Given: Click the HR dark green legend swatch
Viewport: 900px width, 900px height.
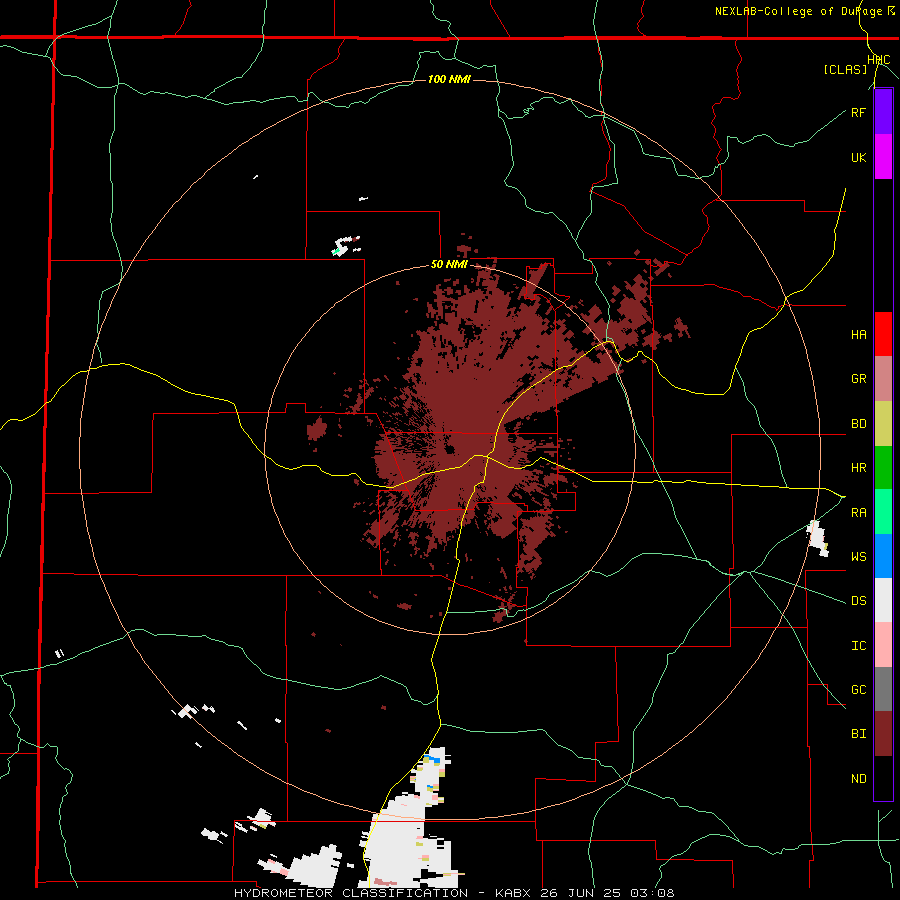Looking at the screenshot, I should click(883, 468).
